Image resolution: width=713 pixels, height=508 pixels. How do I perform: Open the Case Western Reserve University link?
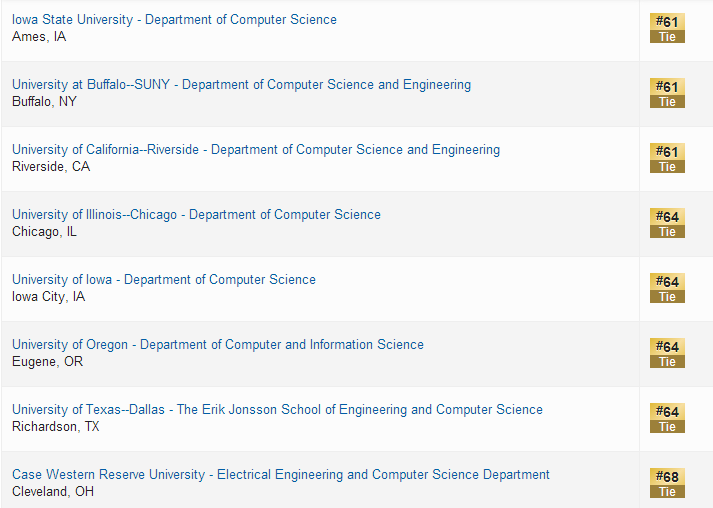[281, 475]
